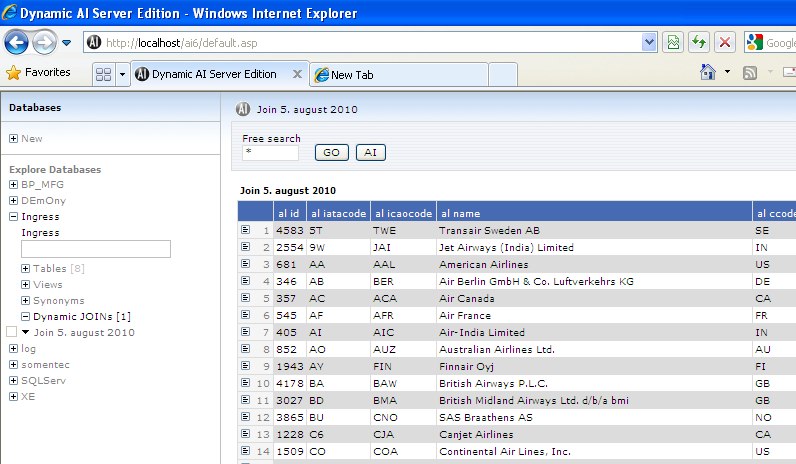Select cell text 'Air France'
Image resolution: width=796 pixels, height=464 pixels.
(465, 315)
